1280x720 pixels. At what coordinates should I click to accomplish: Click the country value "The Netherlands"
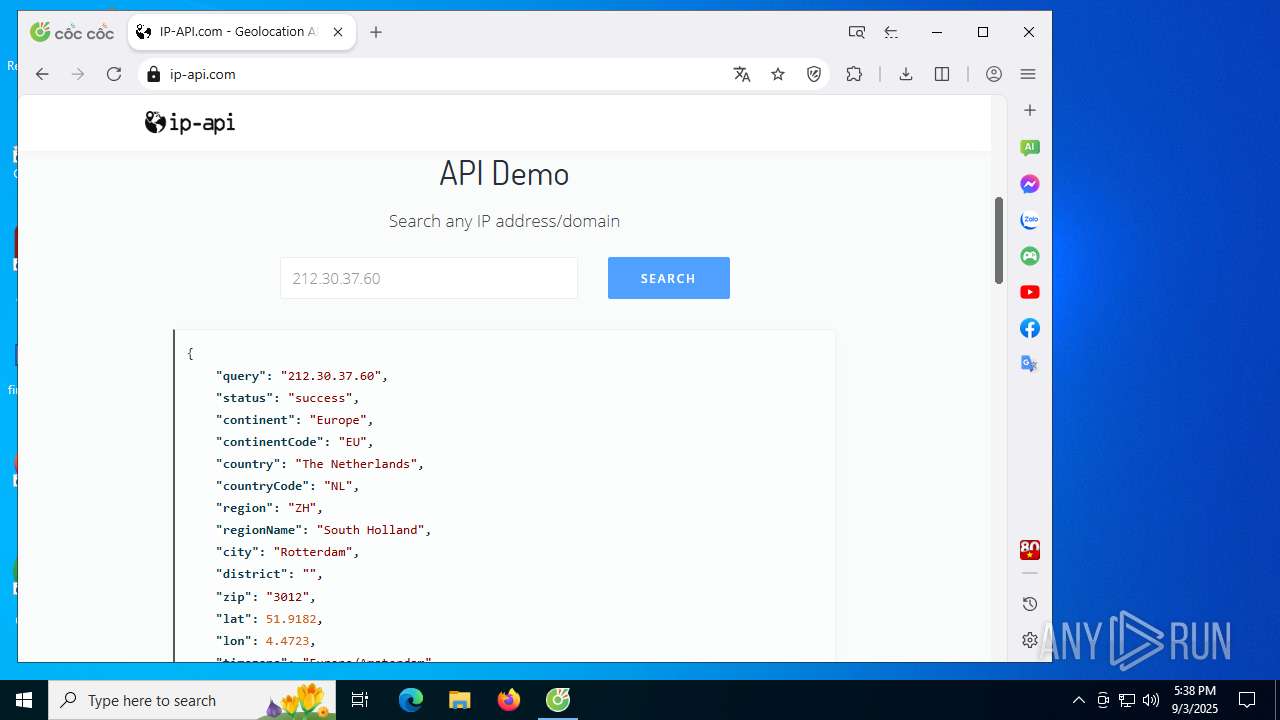[356, 464]
